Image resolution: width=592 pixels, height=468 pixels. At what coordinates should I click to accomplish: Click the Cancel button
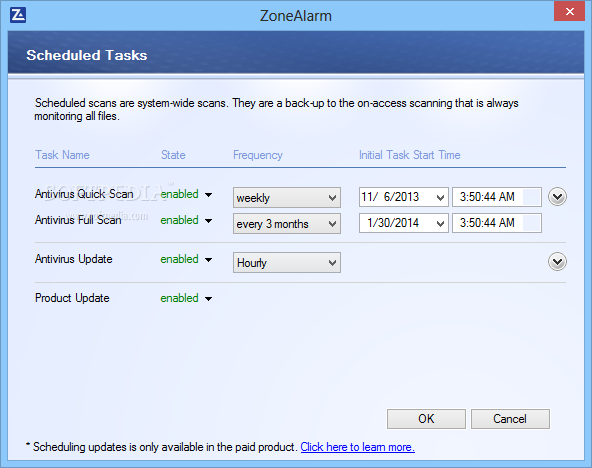point(510,419)
